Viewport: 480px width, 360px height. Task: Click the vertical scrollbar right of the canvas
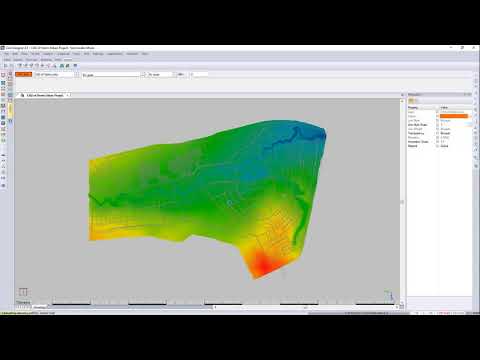tap(402, 201)
